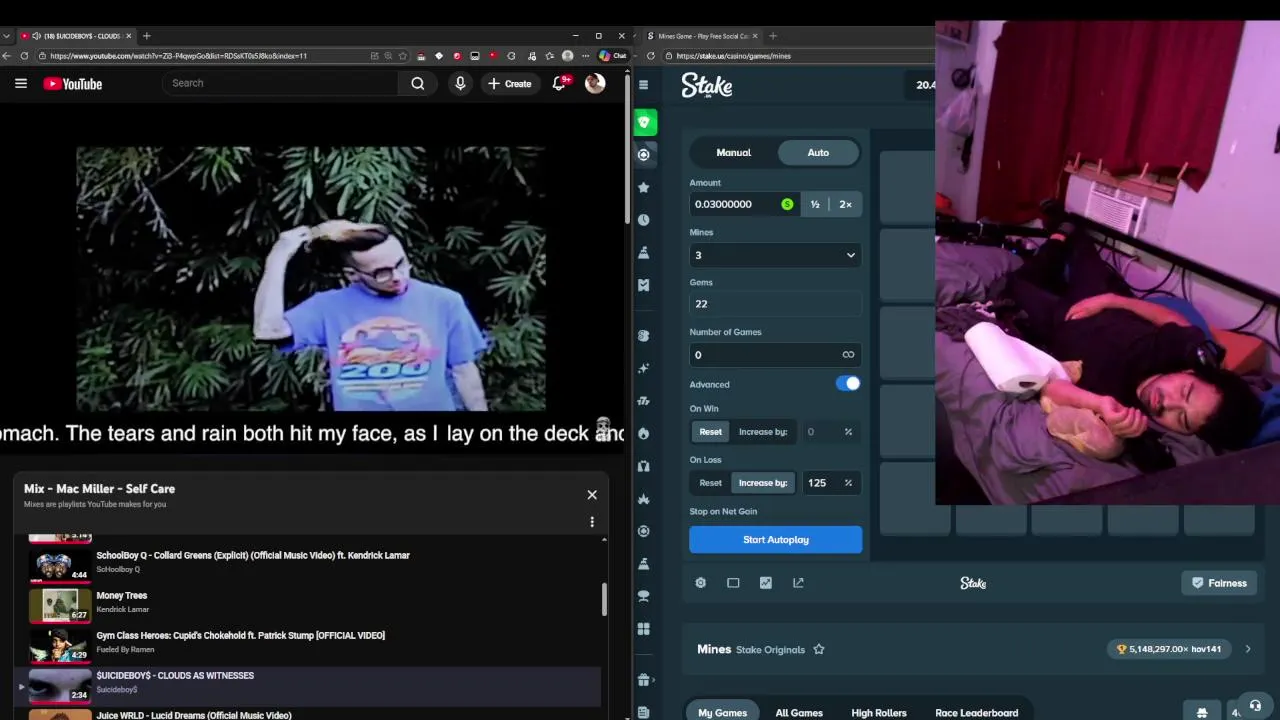Switch to Auto betting mode
Viewport: 1280px width, 720px height.
pos(818,152)
